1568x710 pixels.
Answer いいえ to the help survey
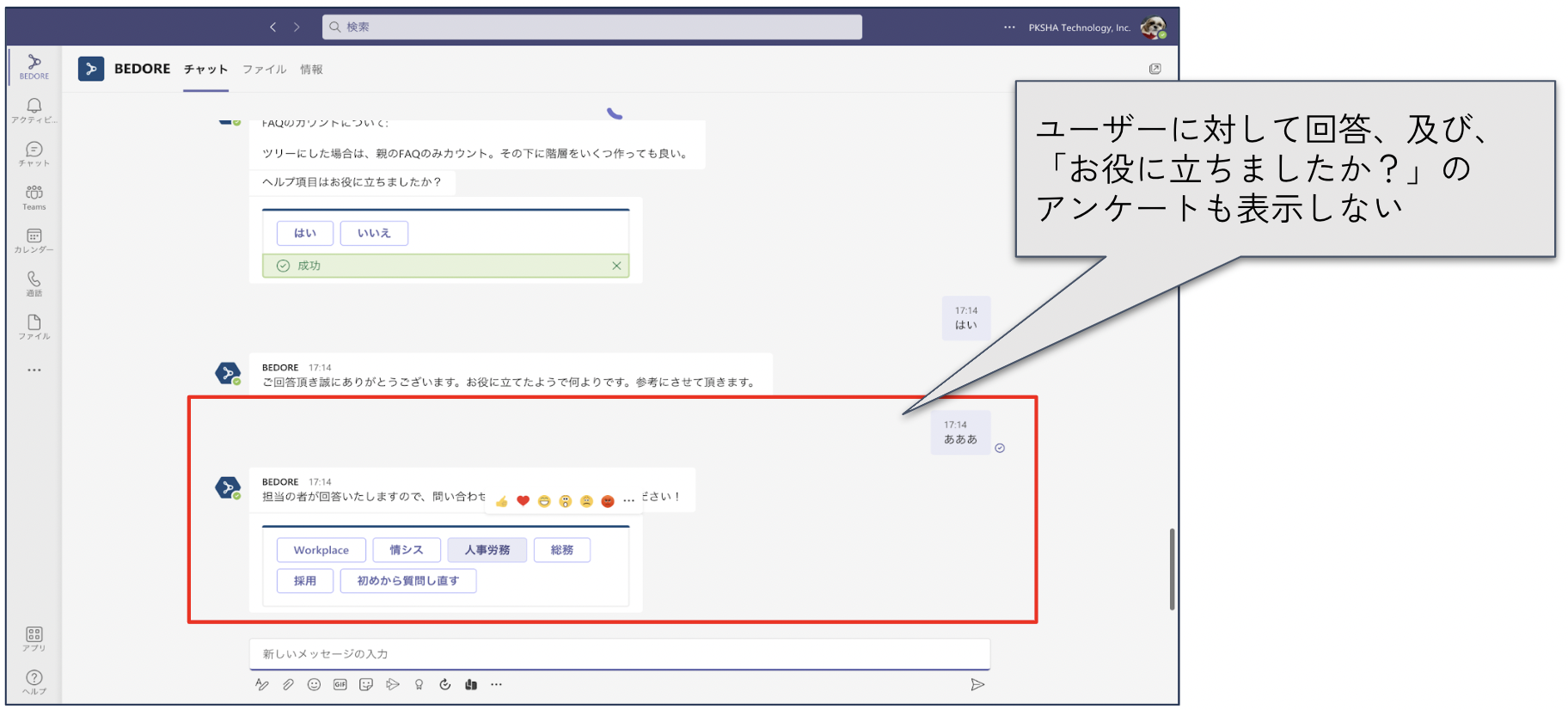(374, 233)
